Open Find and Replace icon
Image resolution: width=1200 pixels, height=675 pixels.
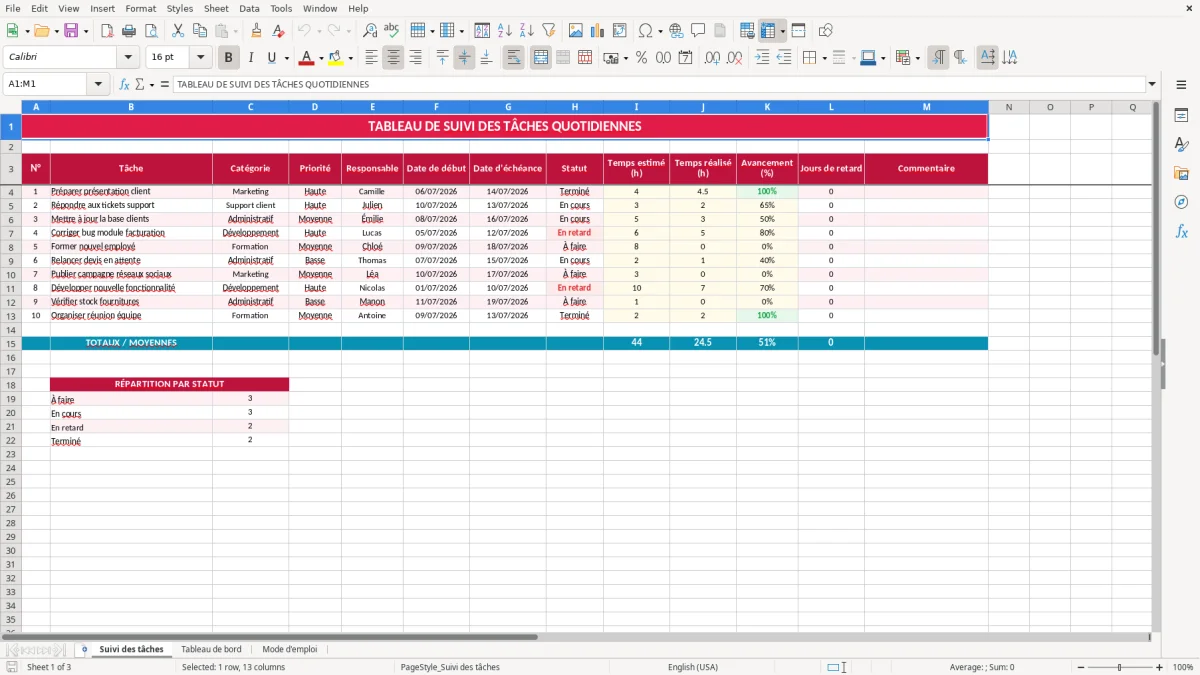370,31
